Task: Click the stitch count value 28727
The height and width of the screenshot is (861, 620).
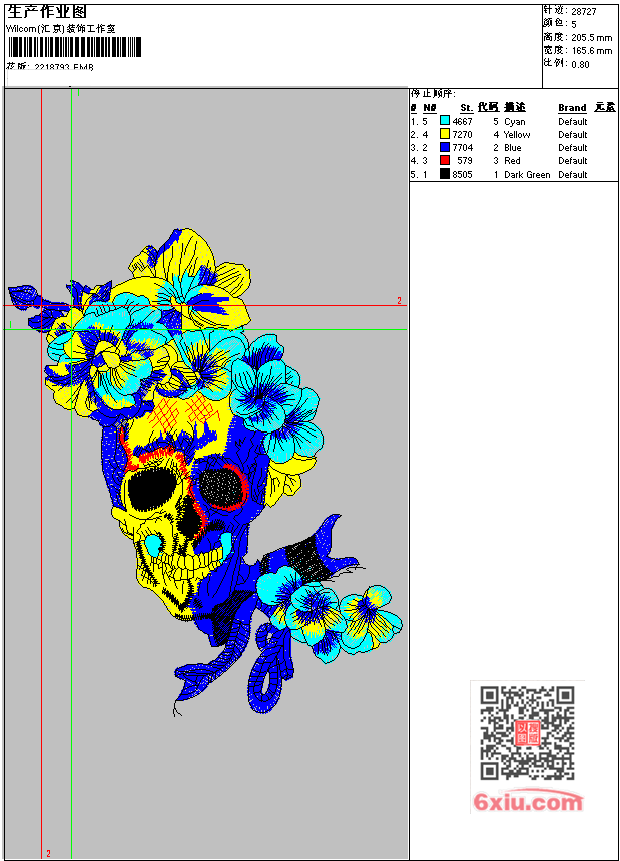Action: click(x=584, y=12)
